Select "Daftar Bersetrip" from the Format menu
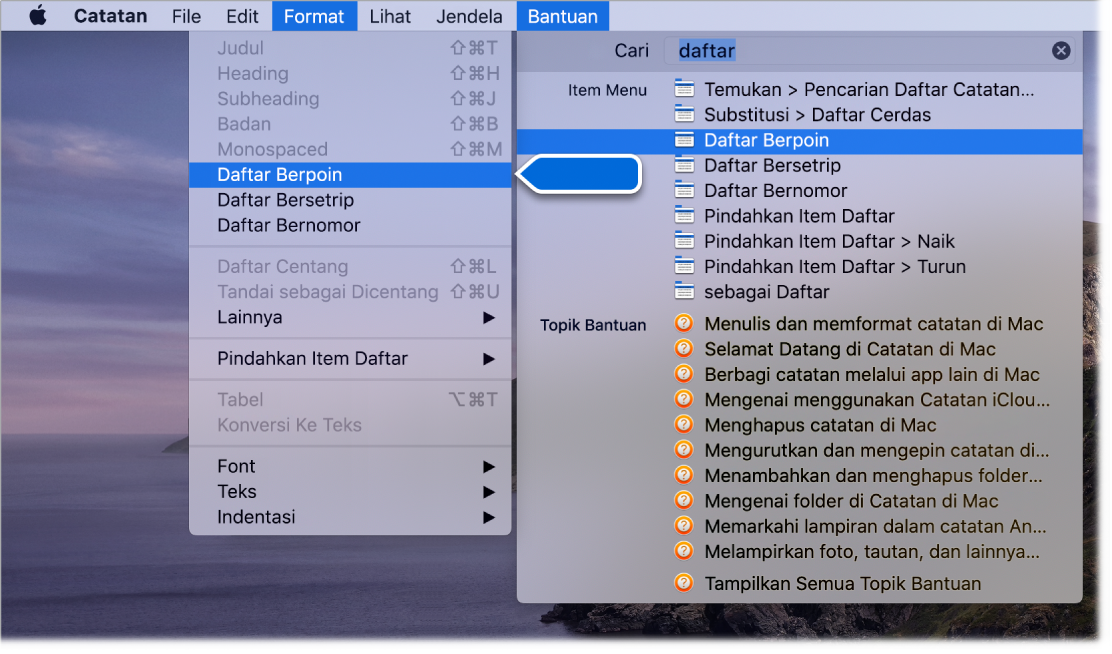The width and height of the screenshot is (1112, 654). click(286, 199)
